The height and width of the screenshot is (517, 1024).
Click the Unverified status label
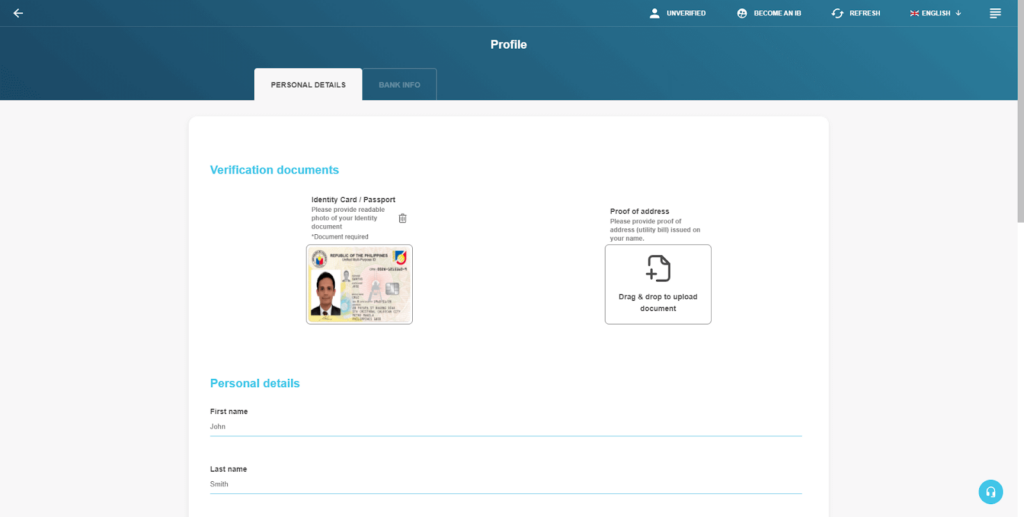(686, 13)
